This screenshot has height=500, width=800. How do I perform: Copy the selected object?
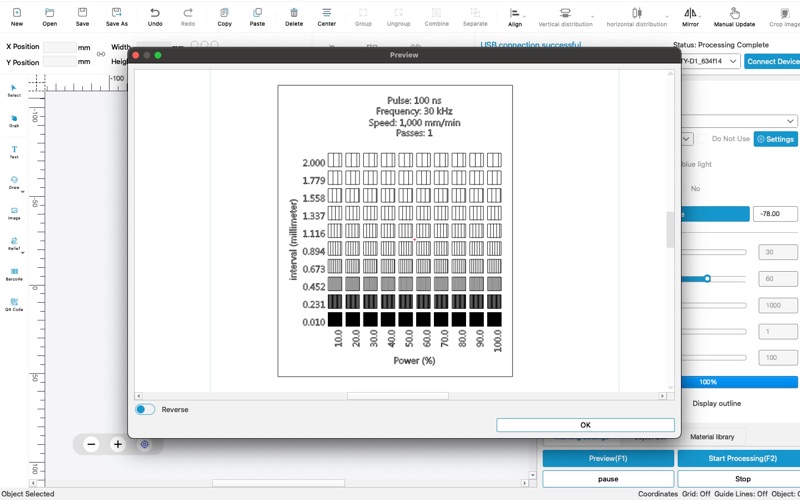pos(224,16)
